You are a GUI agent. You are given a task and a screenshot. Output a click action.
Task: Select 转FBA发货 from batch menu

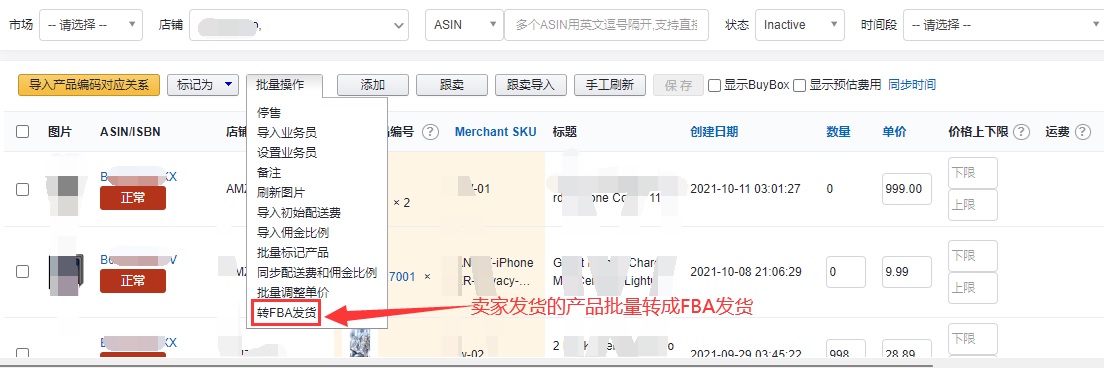coord(287,312)
